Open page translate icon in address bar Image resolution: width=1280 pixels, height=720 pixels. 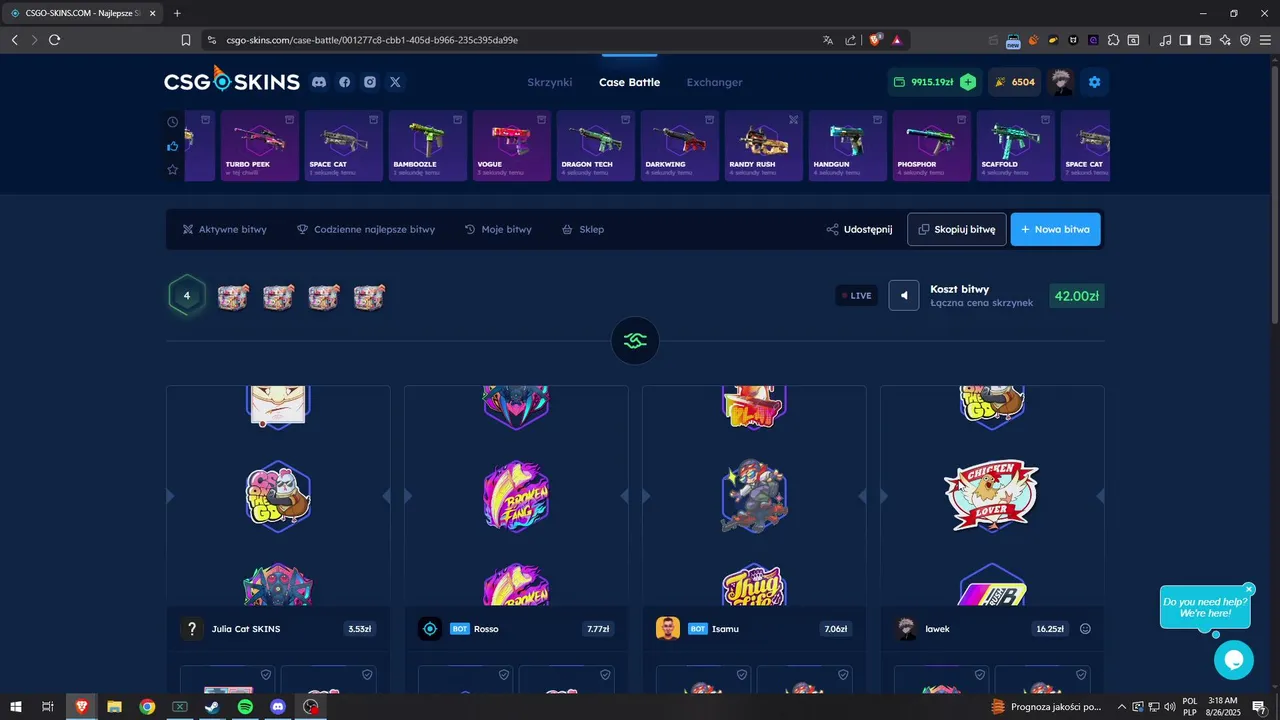[x=828, y=40]
